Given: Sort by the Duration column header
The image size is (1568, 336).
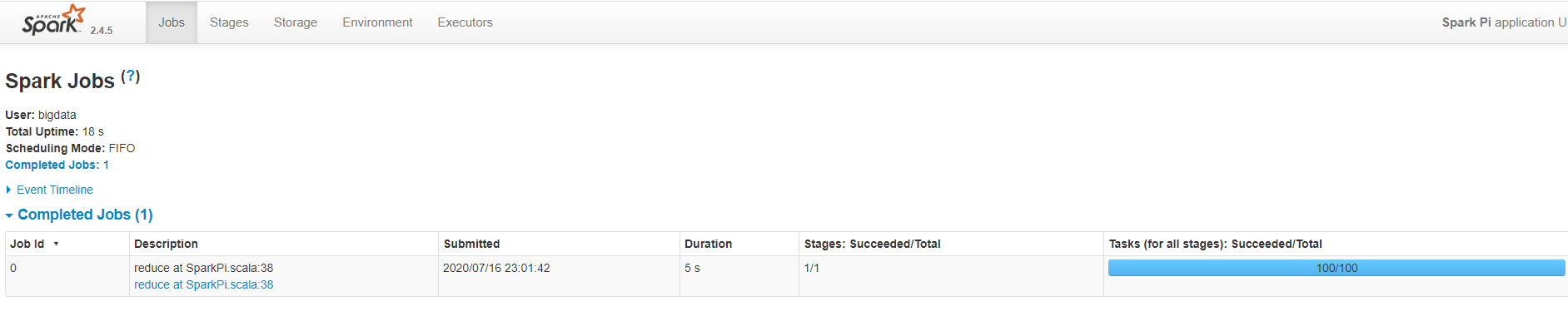Looking at the screenshot, I should [x=708, y=244].
